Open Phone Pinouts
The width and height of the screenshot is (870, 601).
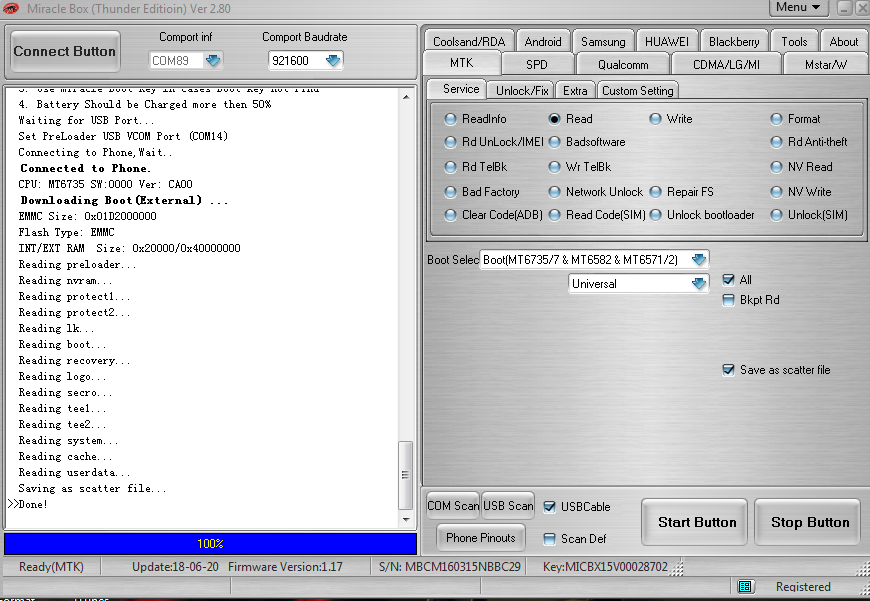(x=480, y=537)
